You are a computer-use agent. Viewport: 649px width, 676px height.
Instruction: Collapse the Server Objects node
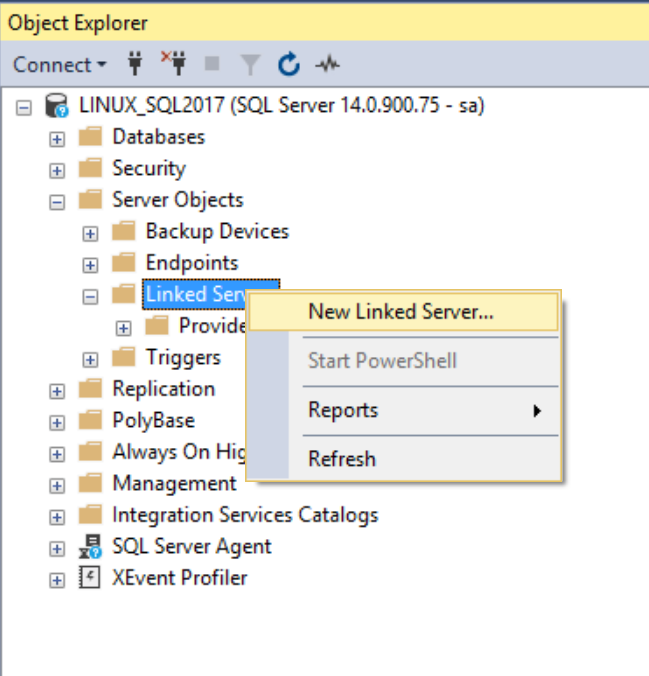[57, 202]
